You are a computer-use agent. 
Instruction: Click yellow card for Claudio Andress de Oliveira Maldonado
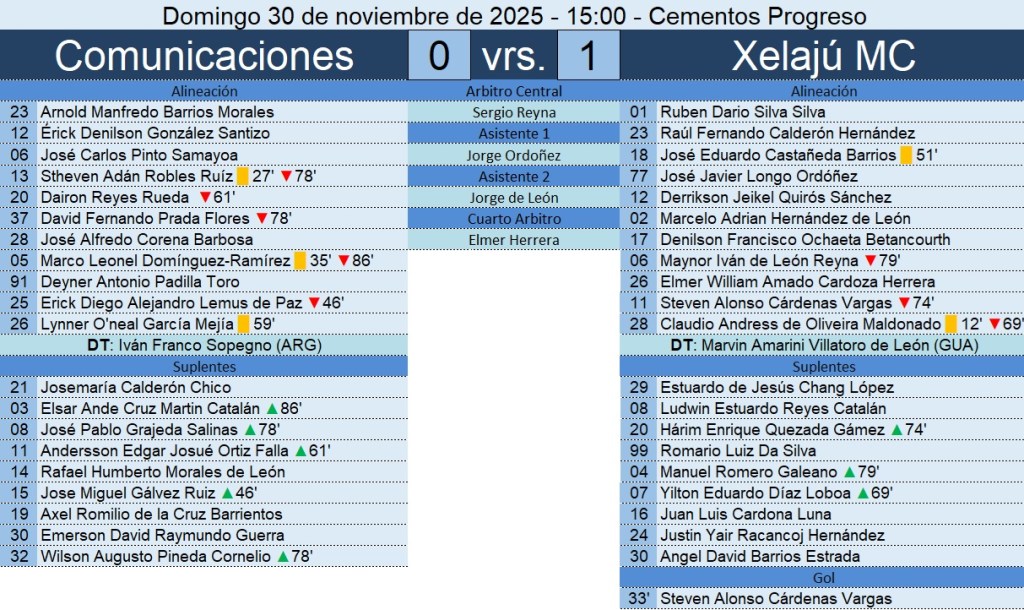[951, 324]
